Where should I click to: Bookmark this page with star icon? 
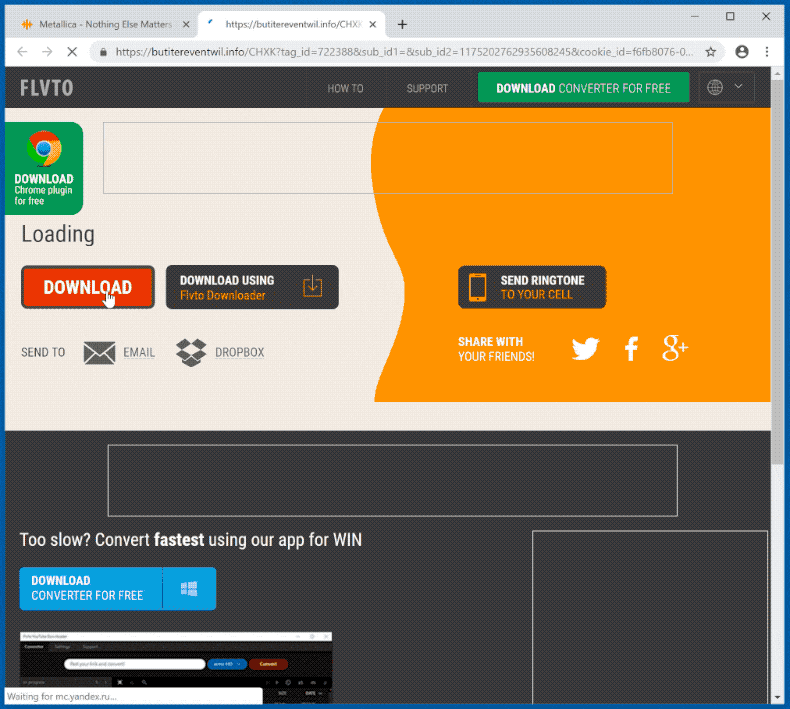coord(711,52)
